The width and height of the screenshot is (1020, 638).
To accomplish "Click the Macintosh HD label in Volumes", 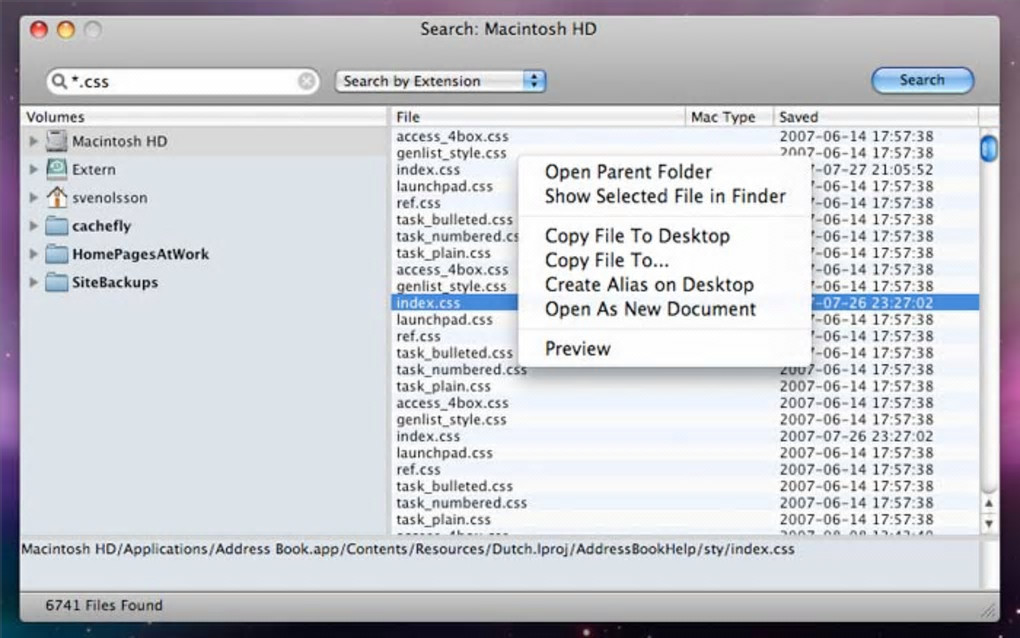I will click(x=120, y=141).
